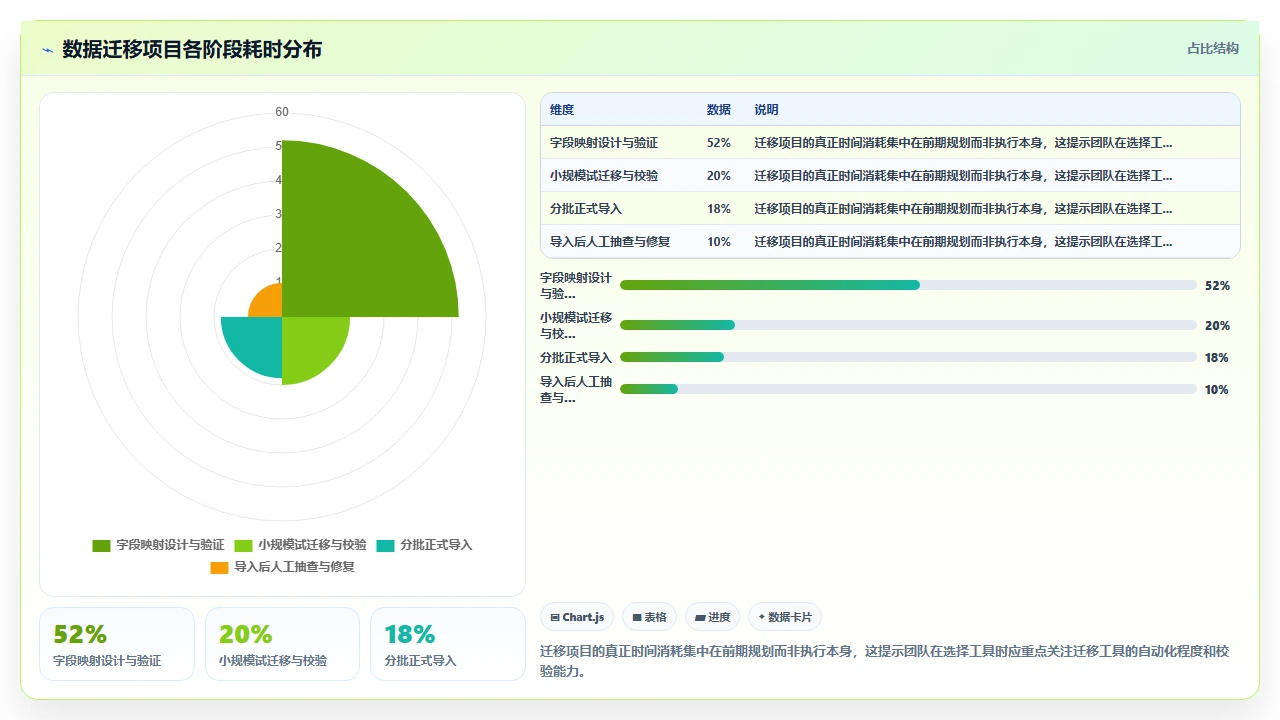1280x720 pixels.
Task: Select the 数据卡片 tag button
Action: tap(785, 618)
